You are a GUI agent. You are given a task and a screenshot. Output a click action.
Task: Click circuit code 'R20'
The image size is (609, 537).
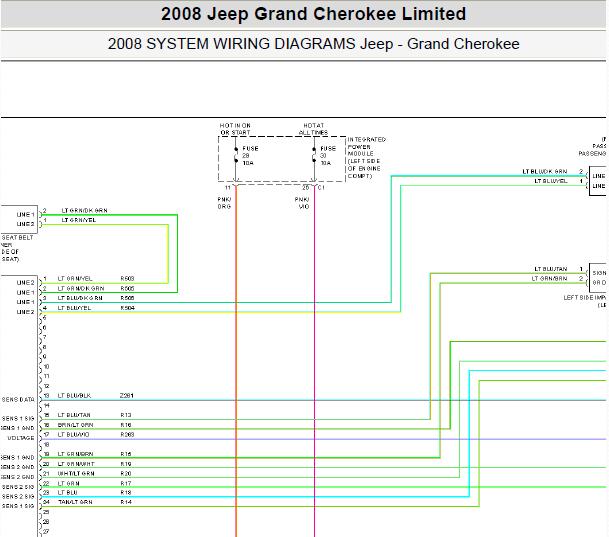[126, 473]
